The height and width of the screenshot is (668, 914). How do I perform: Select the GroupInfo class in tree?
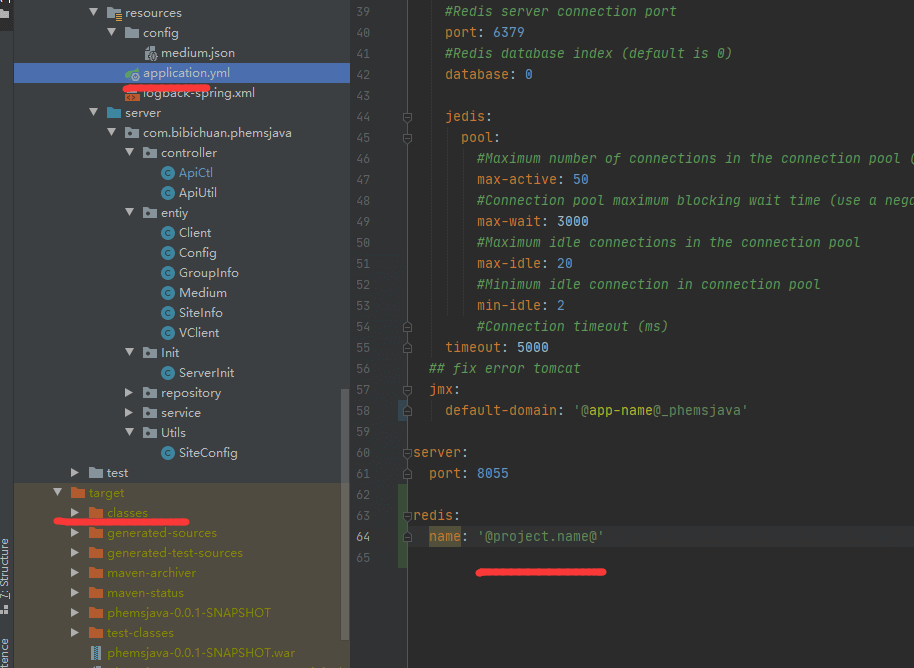pyautogui.click(x=208, y=273)
